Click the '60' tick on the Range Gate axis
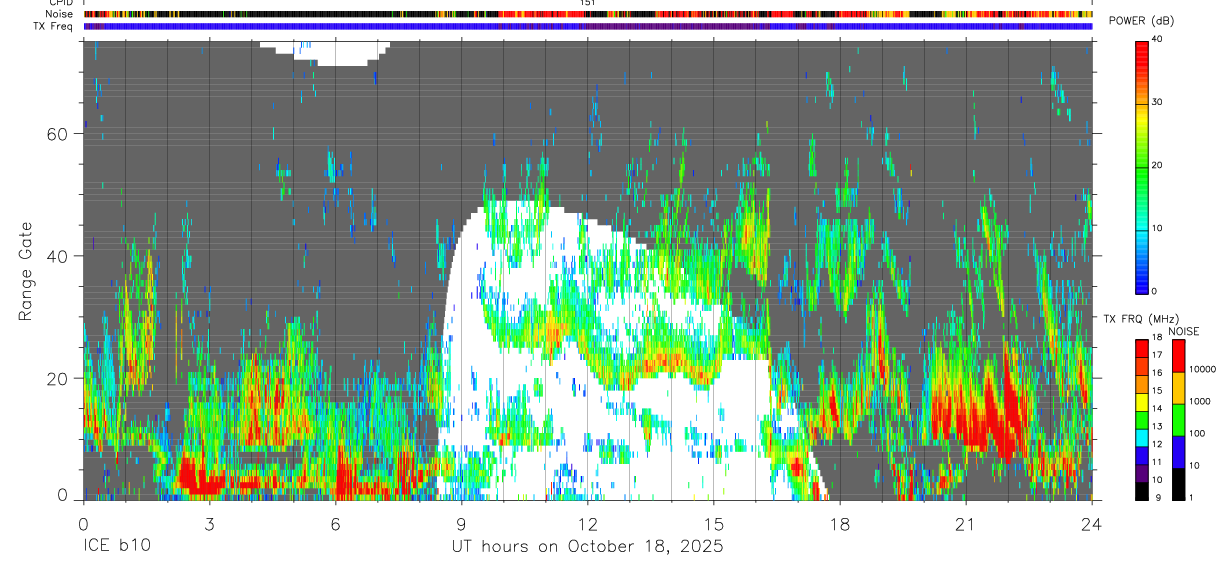Image resolution: width=1228 pixels, height=567 pixels. click(57, 134)
